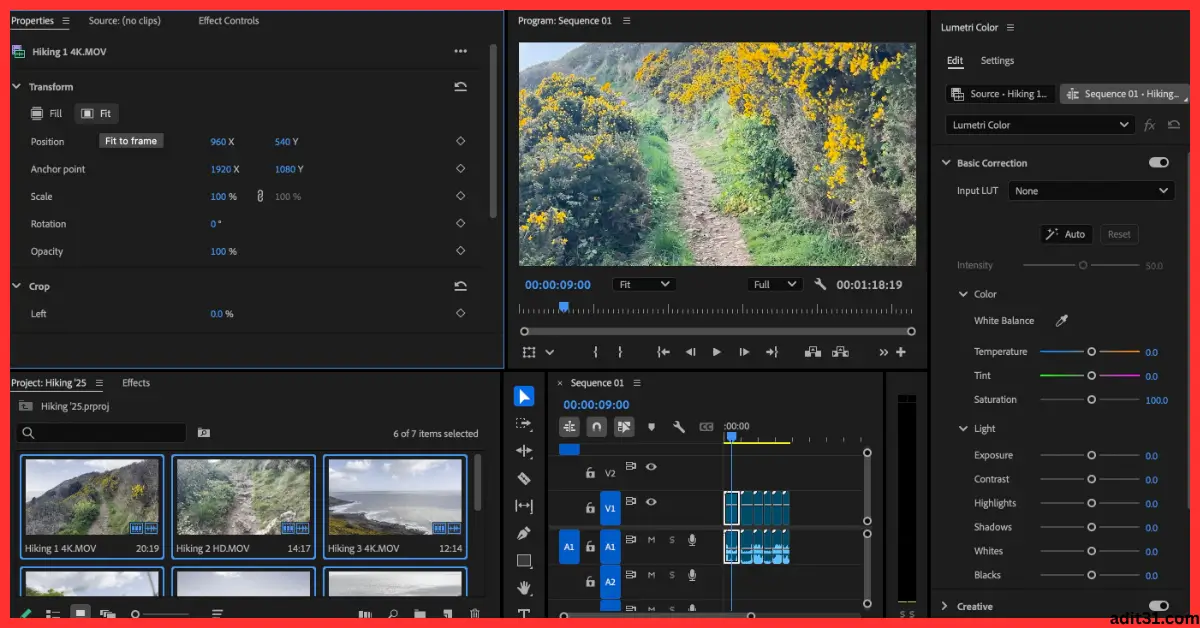This screenshot has height=628, width=1200.
Task: Open the Fit zoom level dropdown
Action: coord(643,284)
